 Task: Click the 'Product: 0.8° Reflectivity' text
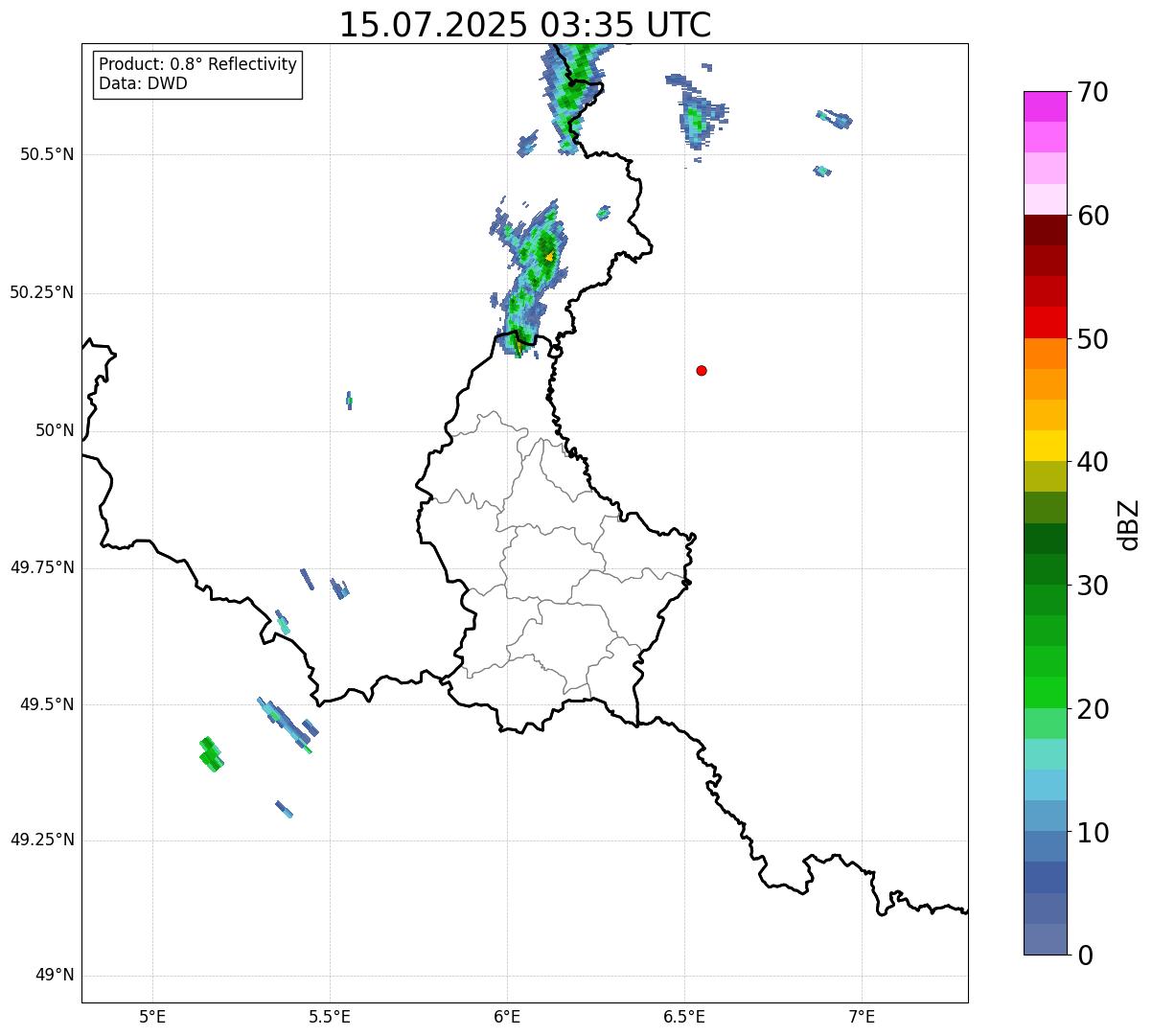(198, 64)
